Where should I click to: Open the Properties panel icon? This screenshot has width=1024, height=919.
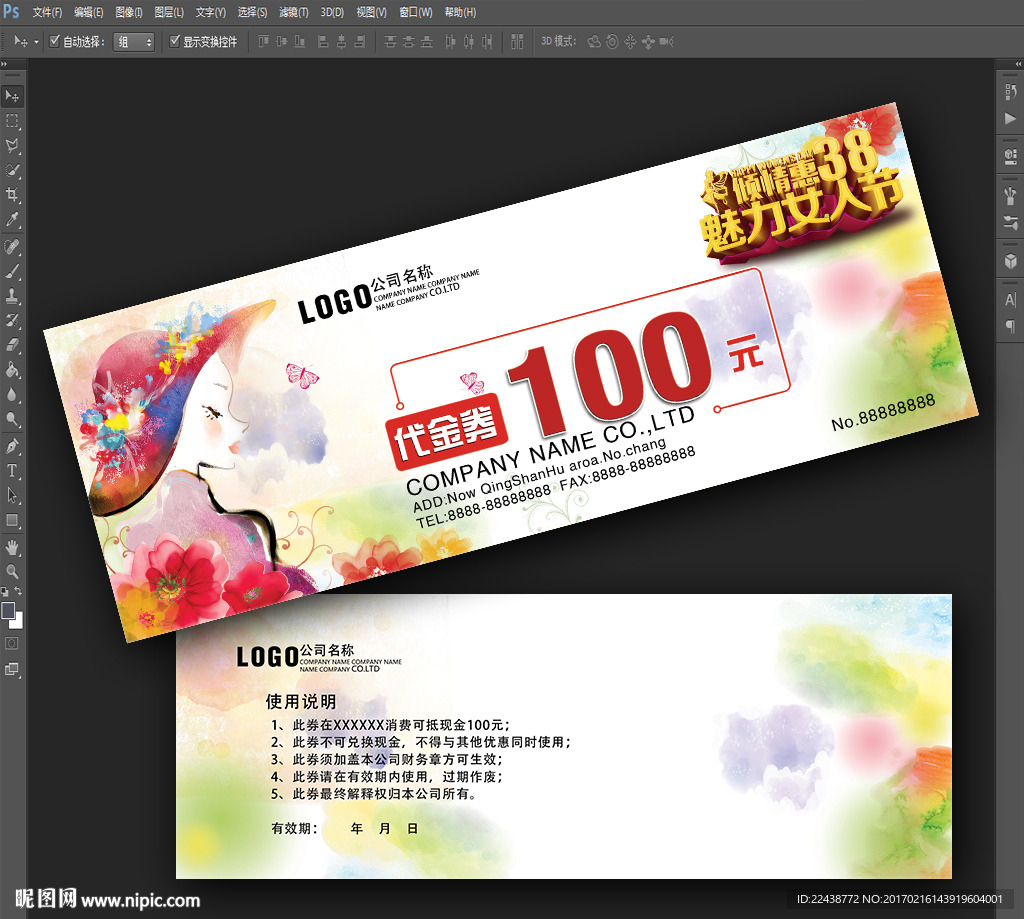pyautogui.click(x=1010, y=156)
